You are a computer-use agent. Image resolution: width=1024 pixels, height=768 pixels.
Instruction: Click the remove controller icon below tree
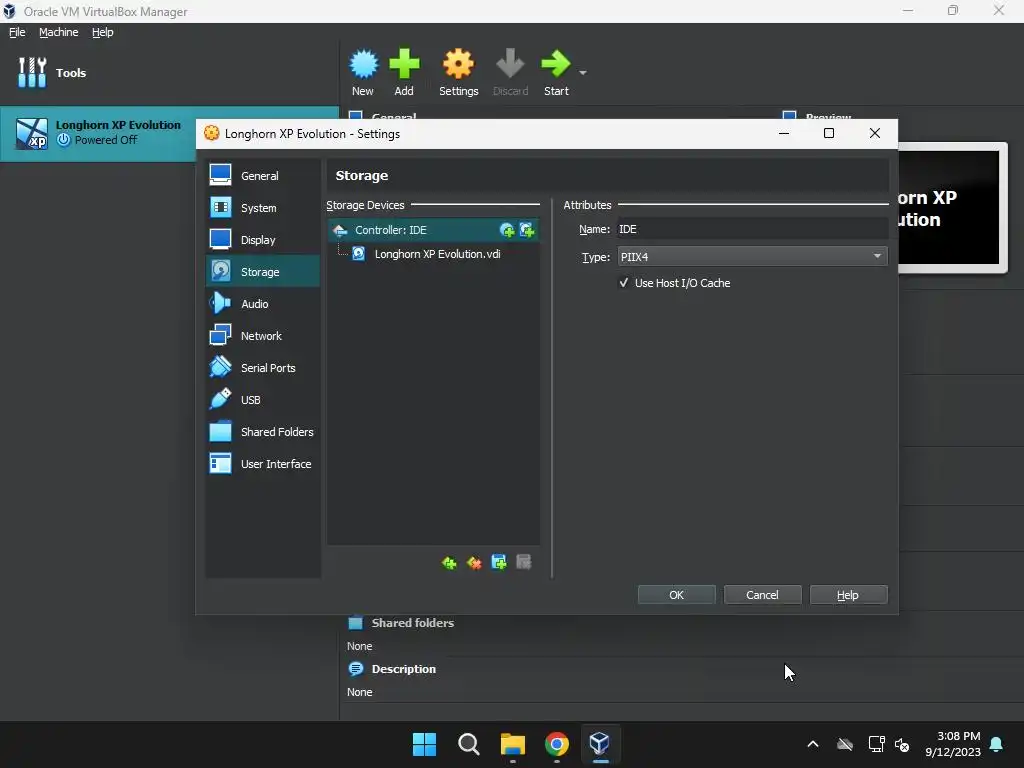click(474, 563)
